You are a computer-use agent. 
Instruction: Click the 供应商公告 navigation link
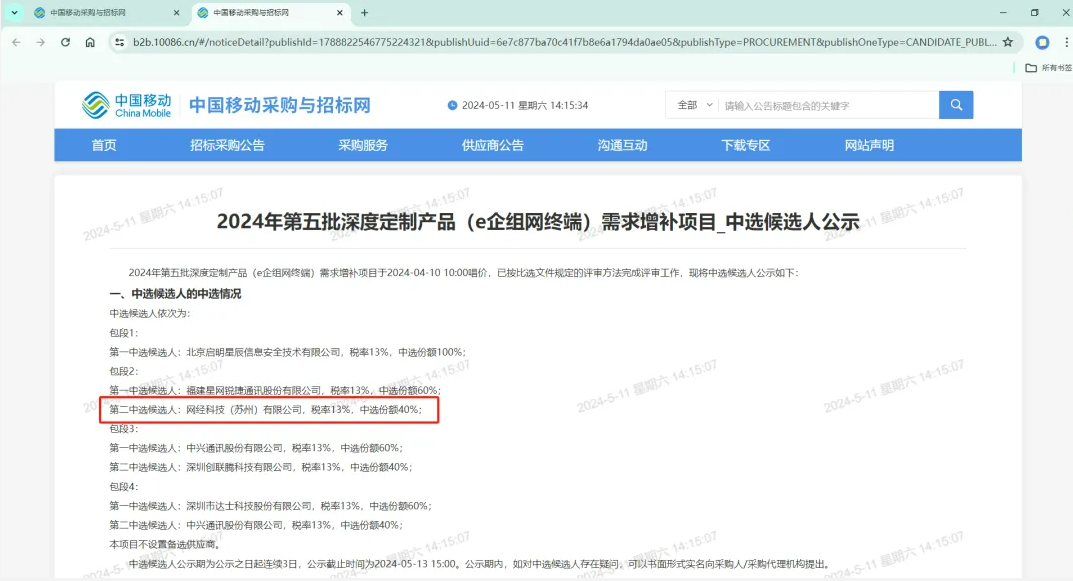492,145
